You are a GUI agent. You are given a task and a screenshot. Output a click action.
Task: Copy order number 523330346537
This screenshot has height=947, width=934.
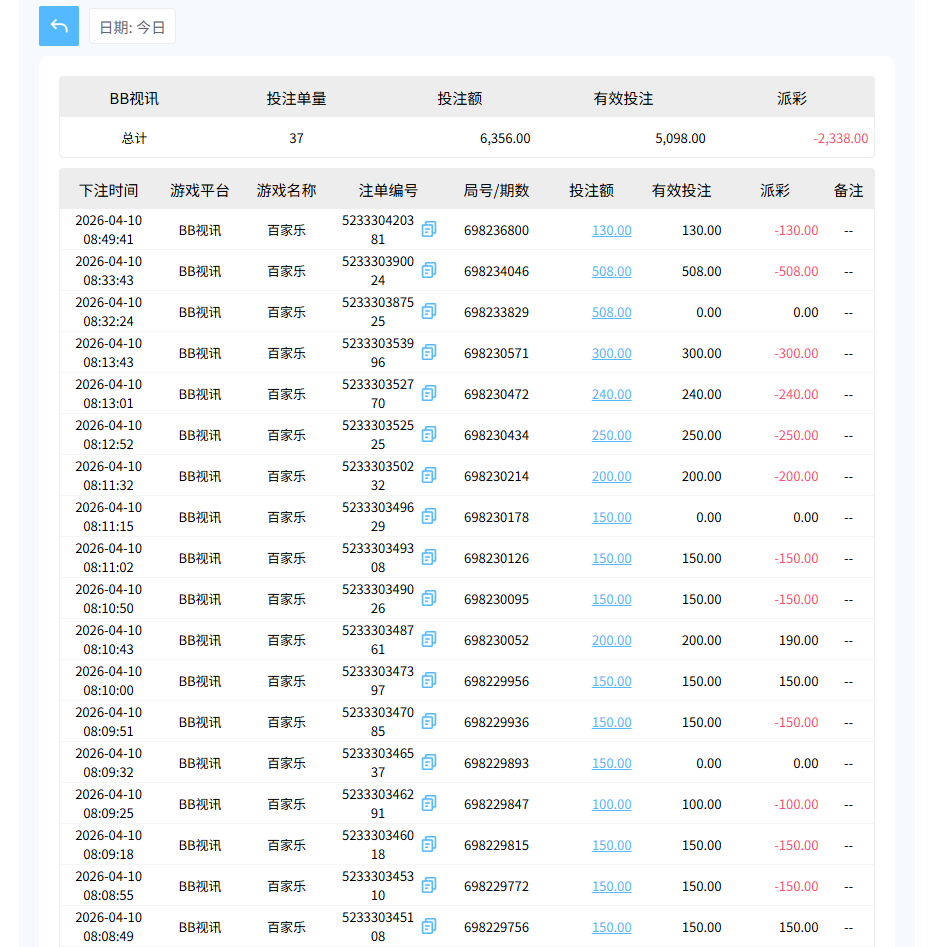428,762
